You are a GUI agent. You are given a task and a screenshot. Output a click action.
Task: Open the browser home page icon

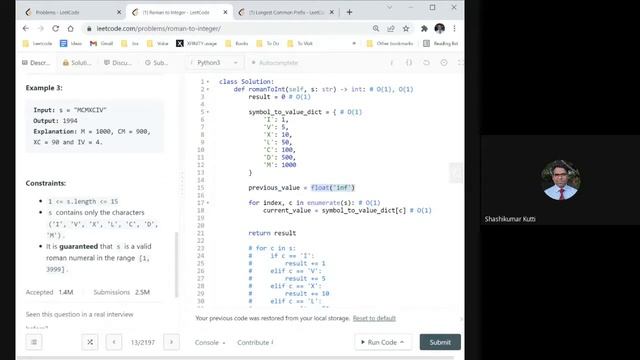pos(71,29)
